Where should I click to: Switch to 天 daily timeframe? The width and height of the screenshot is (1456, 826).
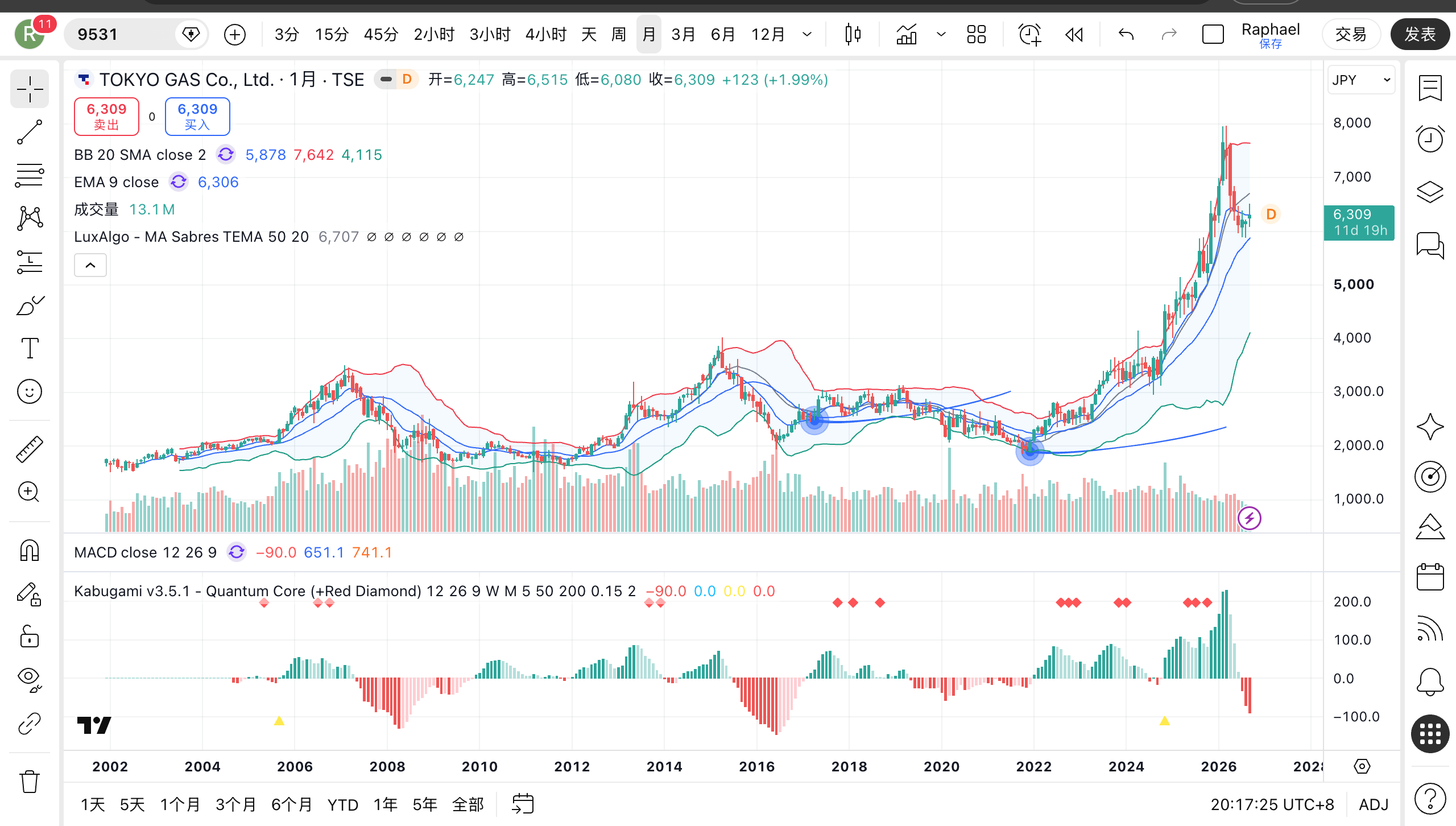pos(589,34)
